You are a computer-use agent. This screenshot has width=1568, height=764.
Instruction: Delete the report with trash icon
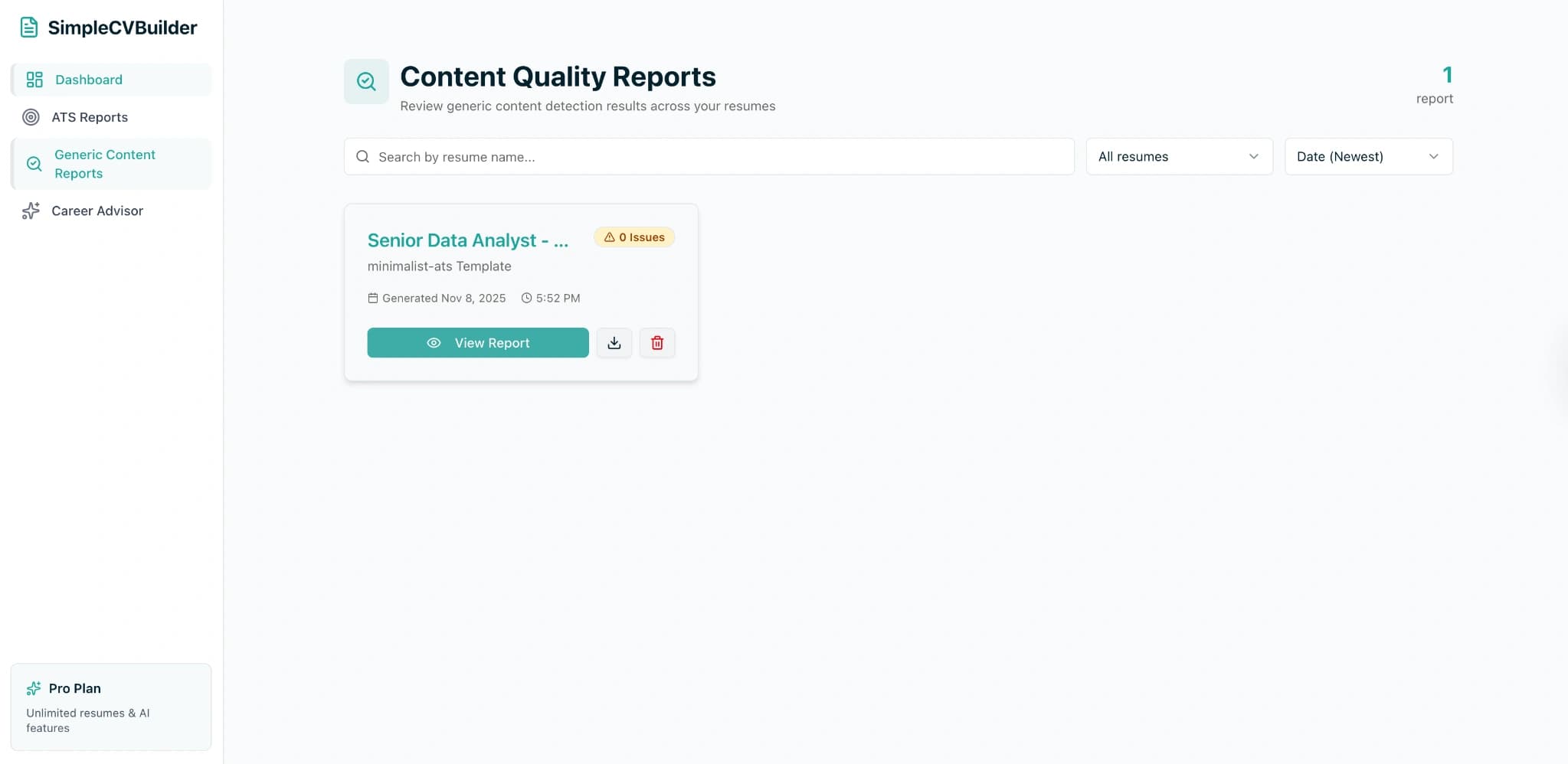tap(657, 343)
